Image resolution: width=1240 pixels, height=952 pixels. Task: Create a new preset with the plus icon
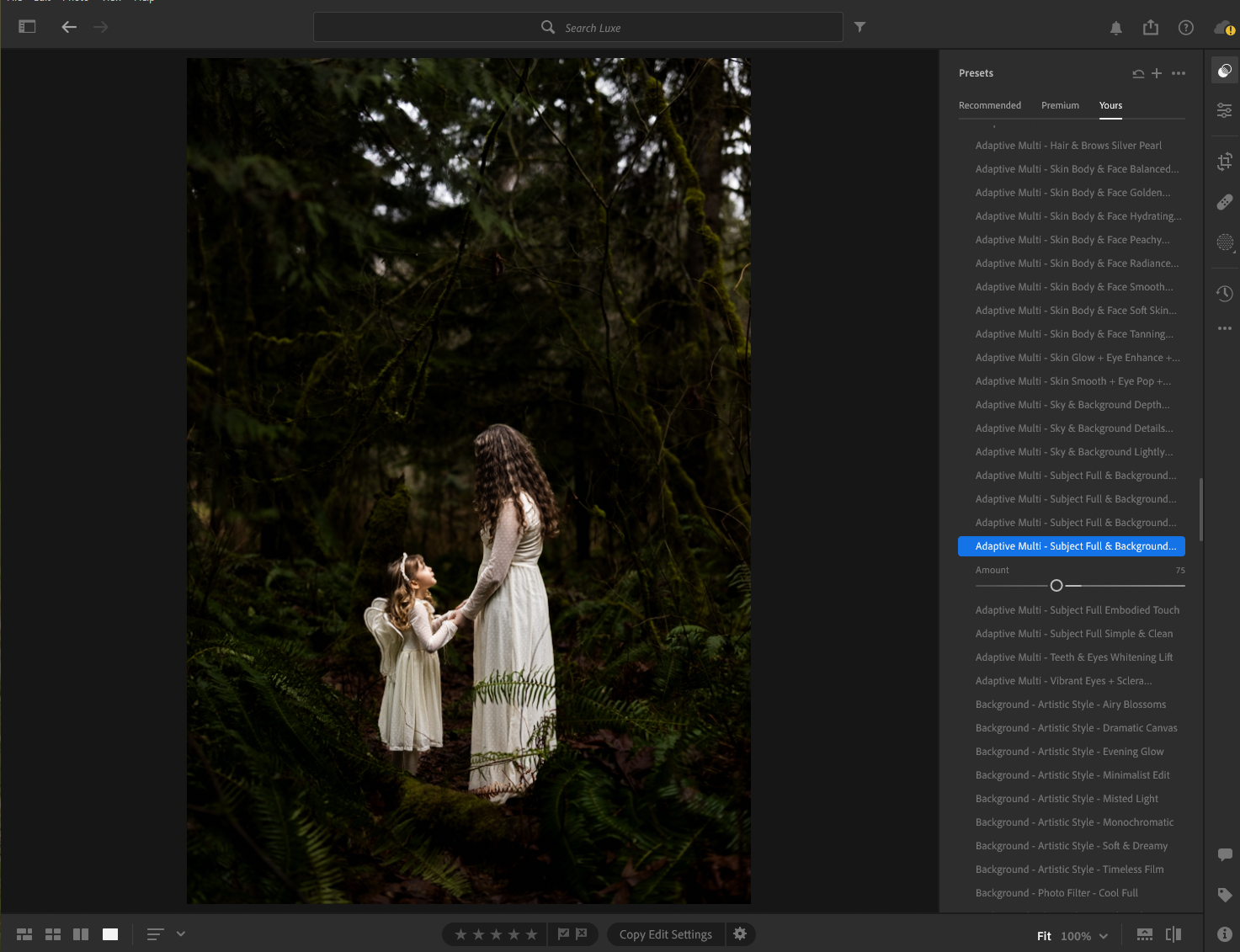[x=1157, y=73]
